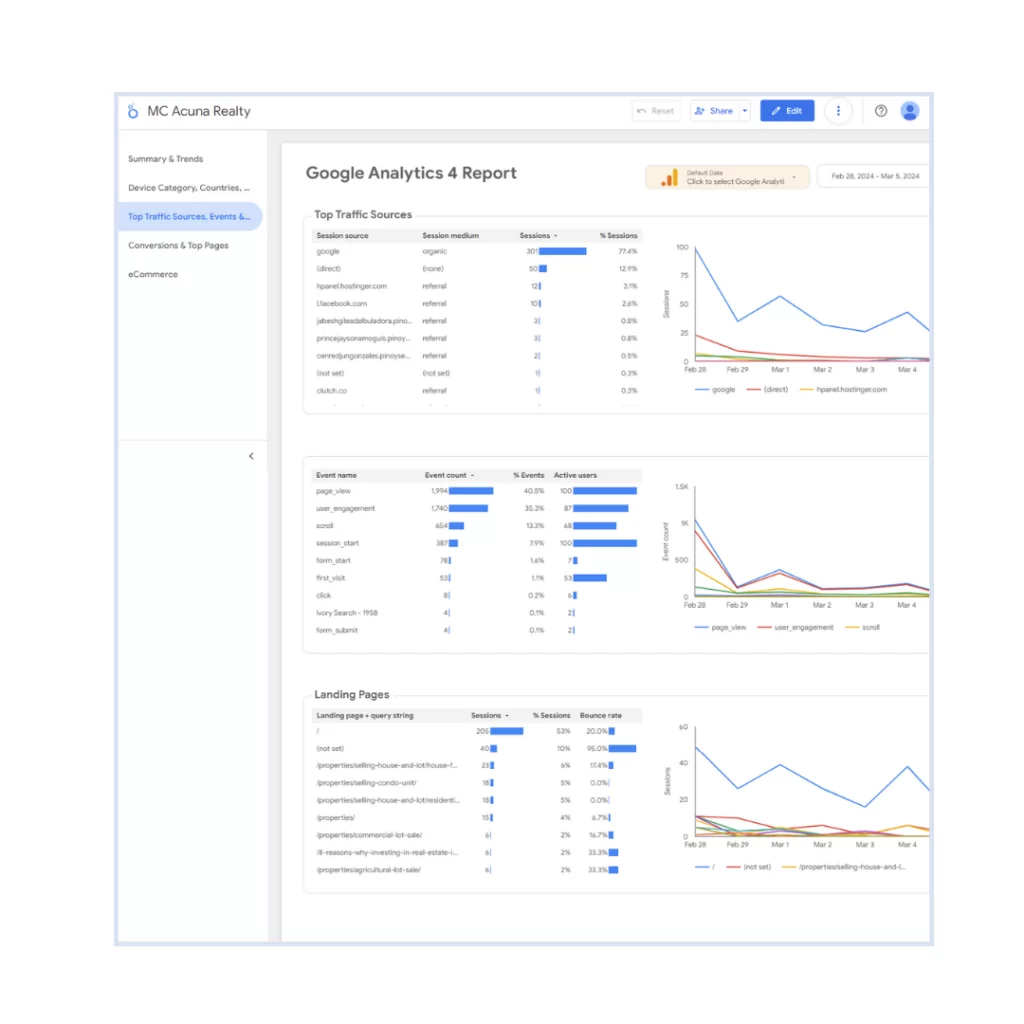Open the Summary & Trends page

click(165, 159)
